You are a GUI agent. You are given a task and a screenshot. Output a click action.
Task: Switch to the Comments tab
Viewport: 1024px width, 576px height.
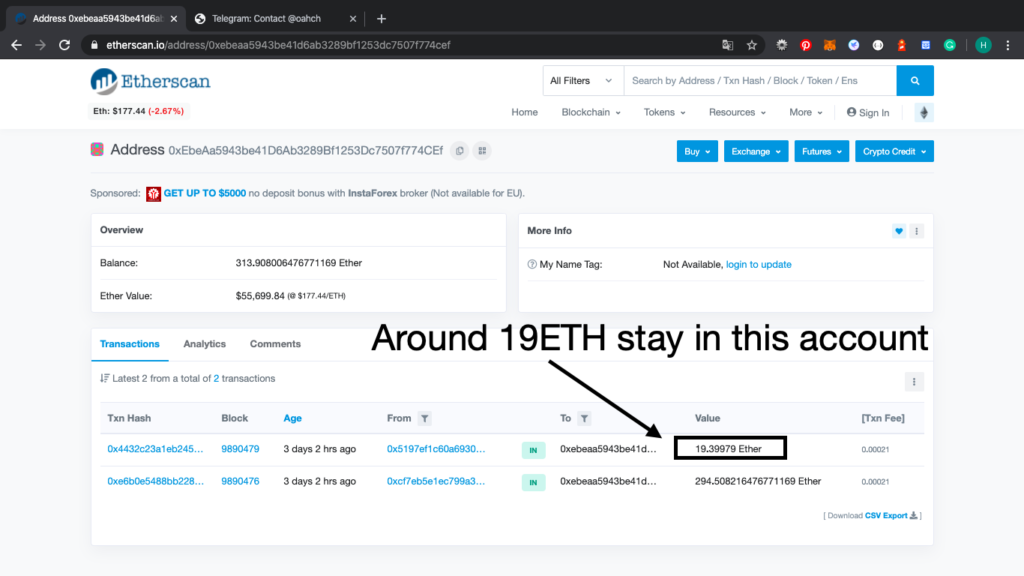[x=275, y=344]
